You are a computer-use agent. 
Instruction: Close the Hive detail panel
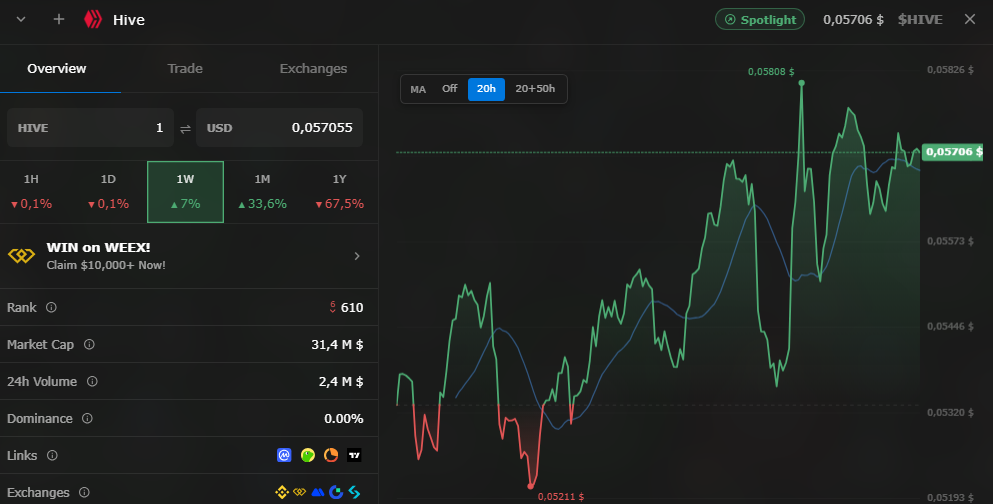(970, 19)
